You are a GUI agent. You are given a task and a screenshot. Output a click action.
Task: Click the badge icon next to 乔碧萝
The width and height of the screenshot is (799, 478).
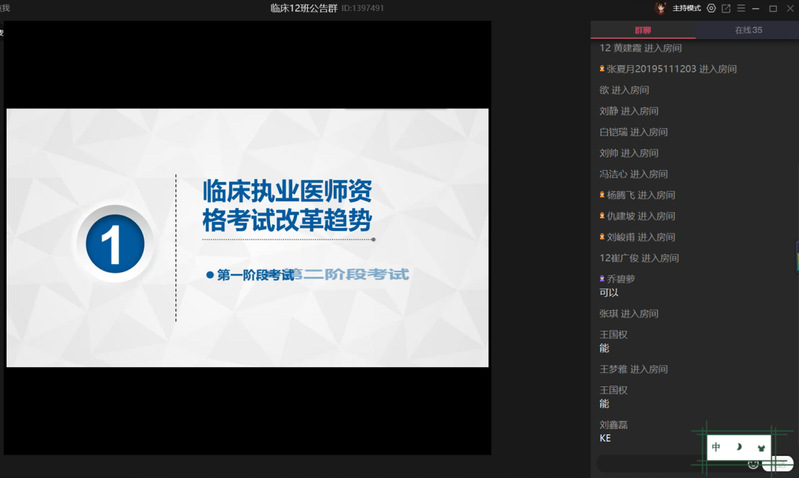[602, 279]
